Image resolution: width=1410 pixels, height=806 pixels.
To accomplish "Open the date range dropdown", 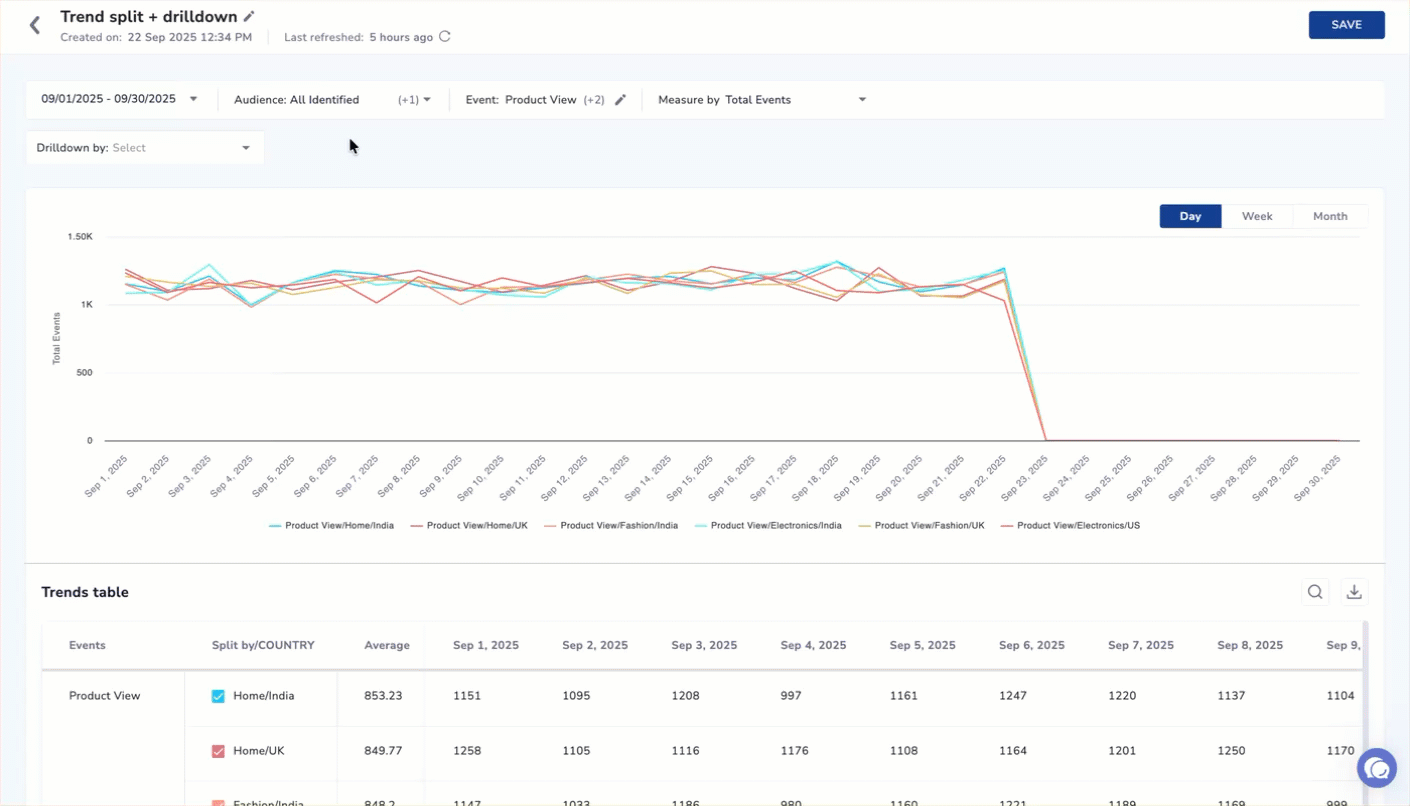I will coord(119,99).
